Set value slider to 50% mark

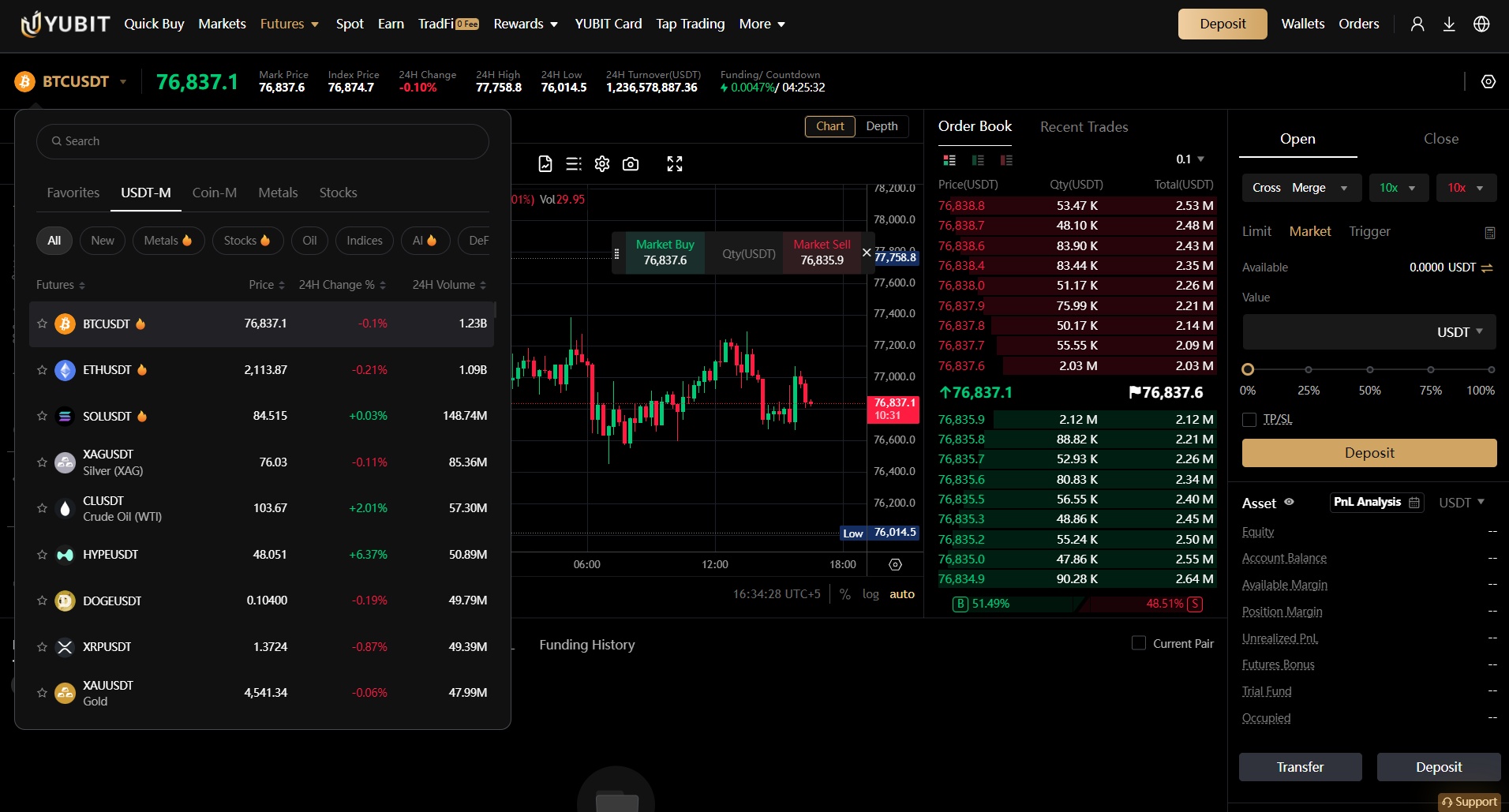[1370, 369]
